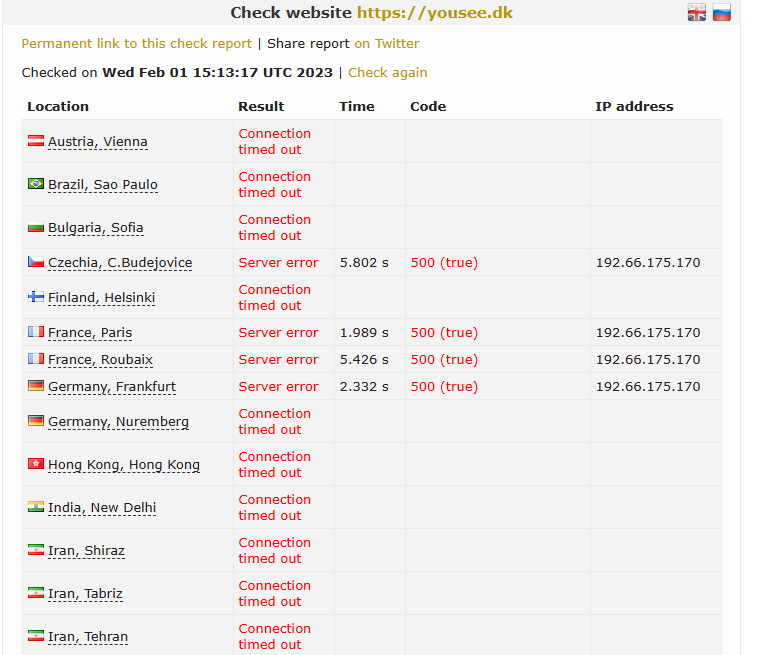Open Brazil, Sao Paulo location
The image size is (759, 655).
point(103,185)
